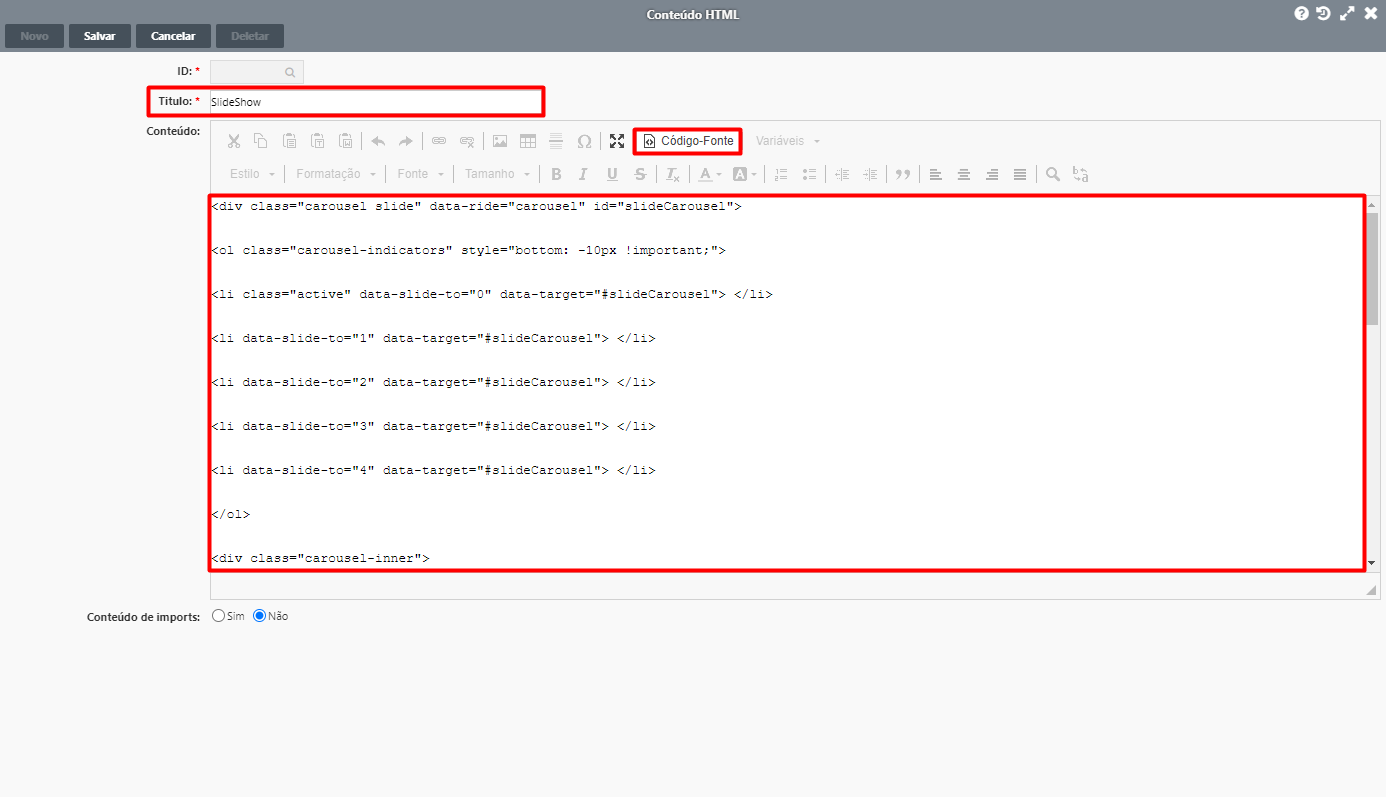Open Find with the magnifier toolbar icon
This screenshot has width=1386, height=797.
click(x=1053, y=174)
